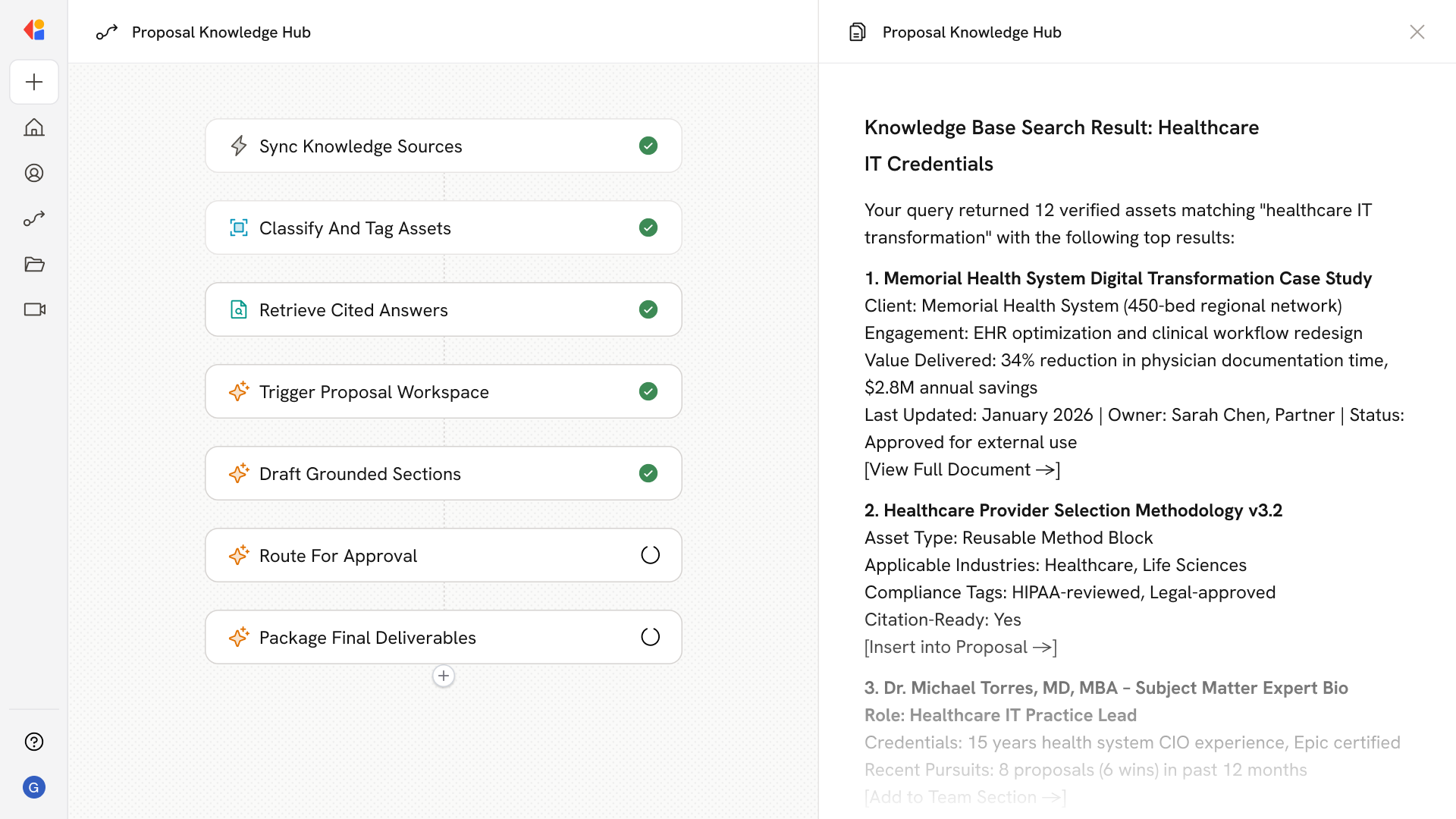Close the Proposal Knowledge Hub side panel
1456x819 pixels.
1417,32
